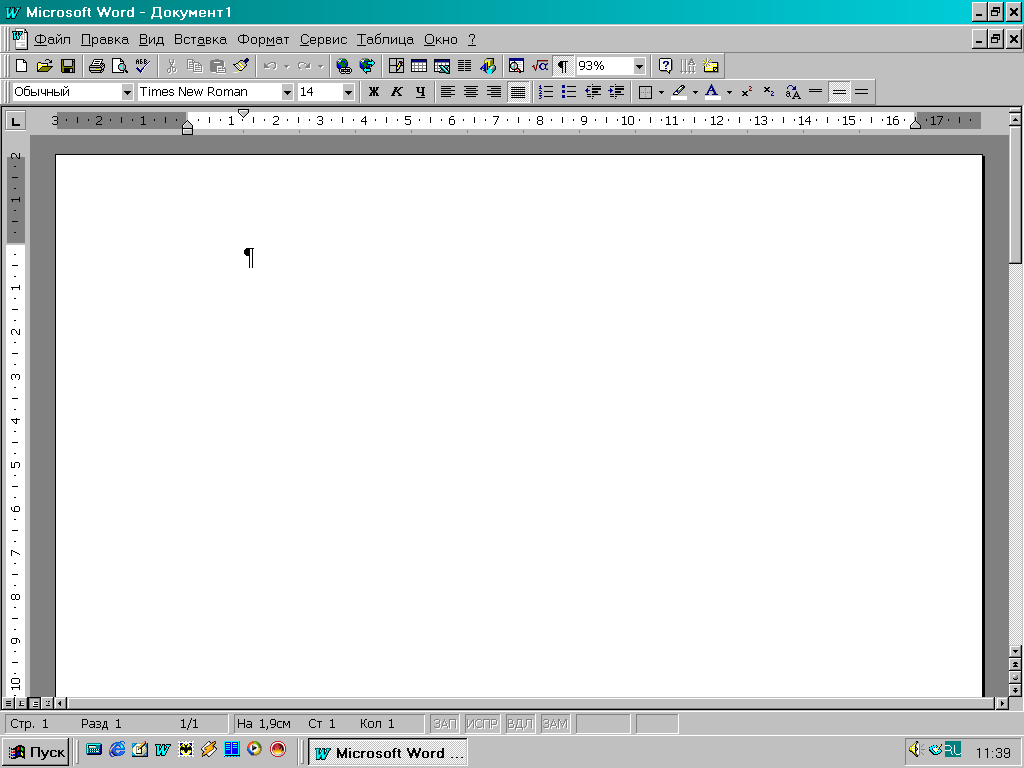Set single line spacing button

pyautogui.click(x=816, y=92)
